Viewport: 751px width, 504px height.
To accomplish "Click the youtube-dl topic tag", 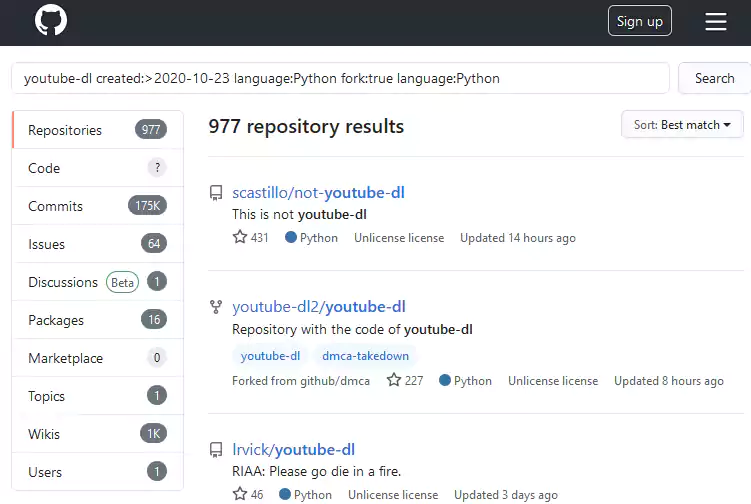I will 270,356.
